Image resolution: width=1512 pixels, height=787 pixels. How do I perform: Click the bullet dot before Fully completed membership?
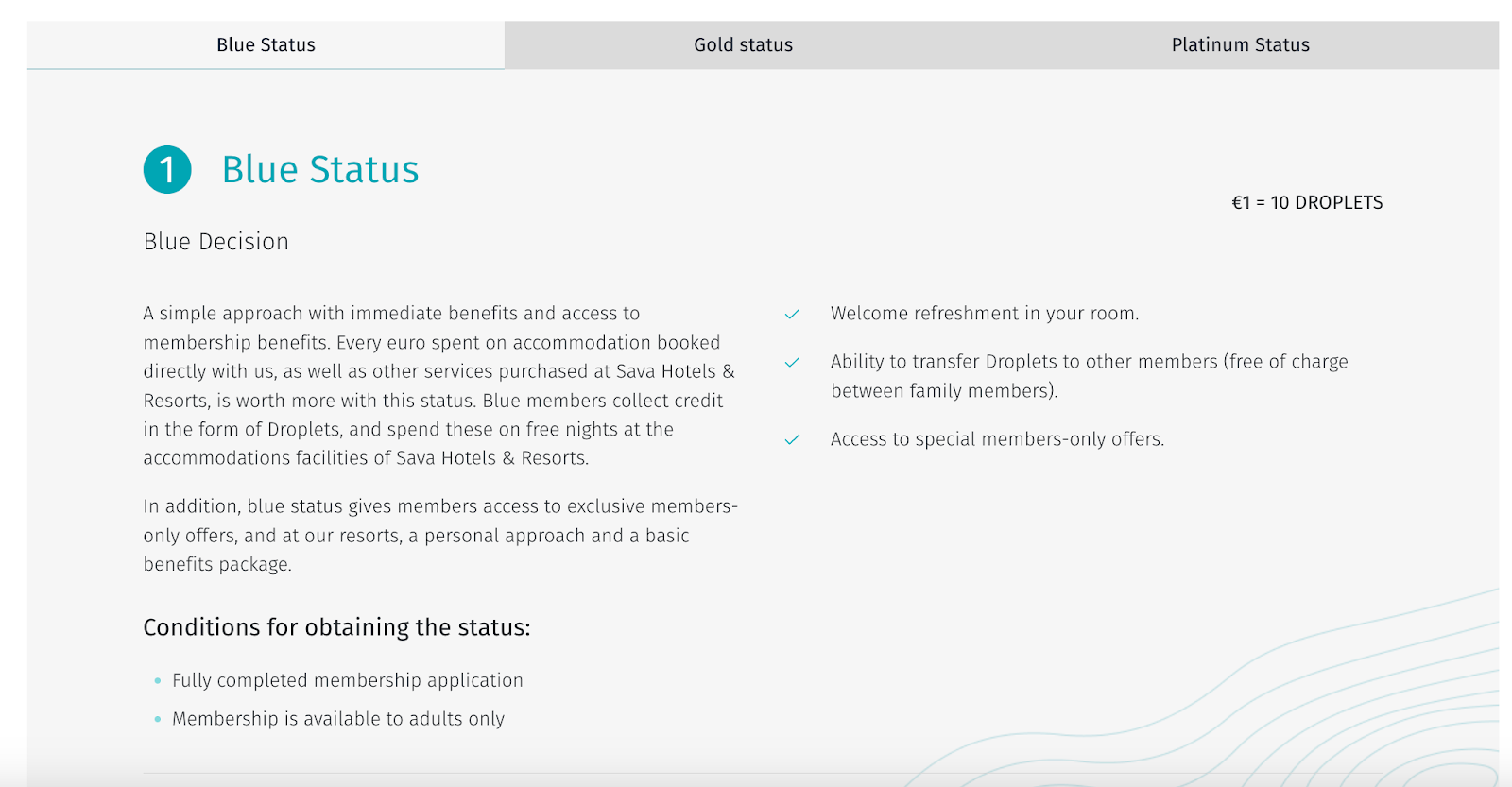[158, 681]
